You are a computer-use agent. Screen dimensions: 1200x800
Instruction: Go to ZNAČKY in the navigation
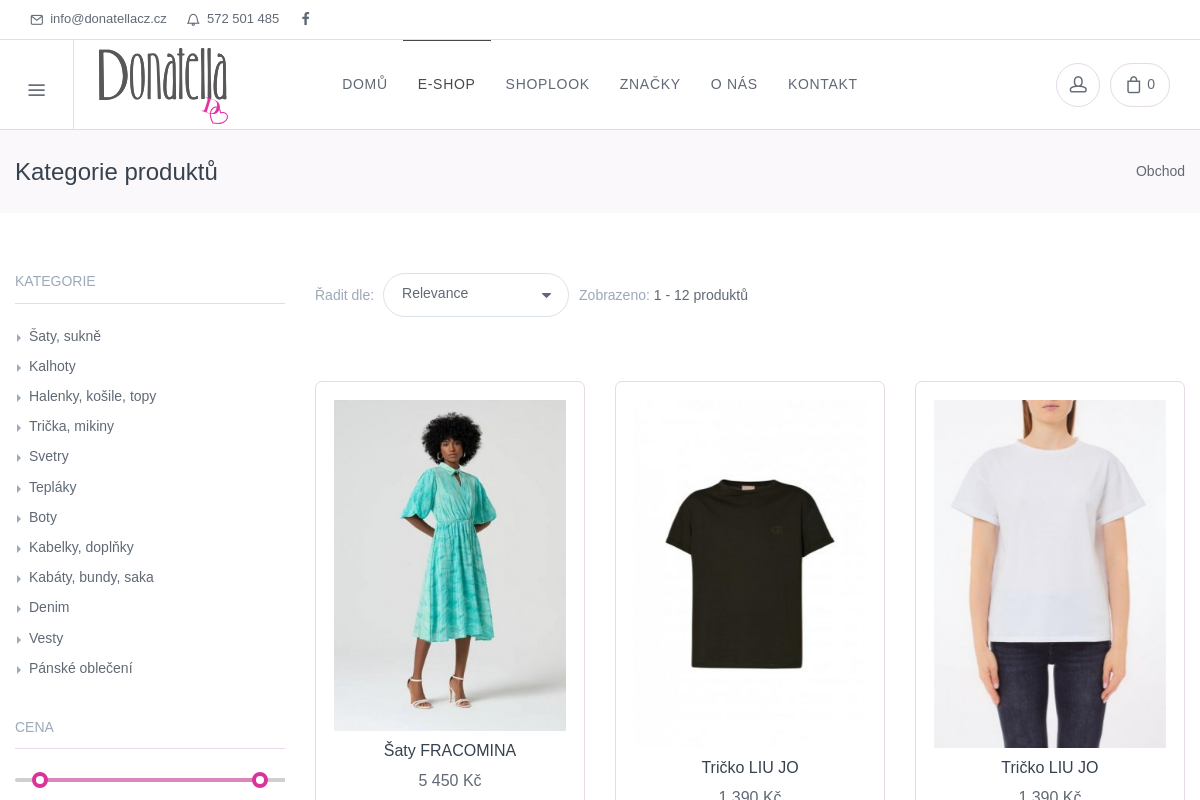point(650,84)
